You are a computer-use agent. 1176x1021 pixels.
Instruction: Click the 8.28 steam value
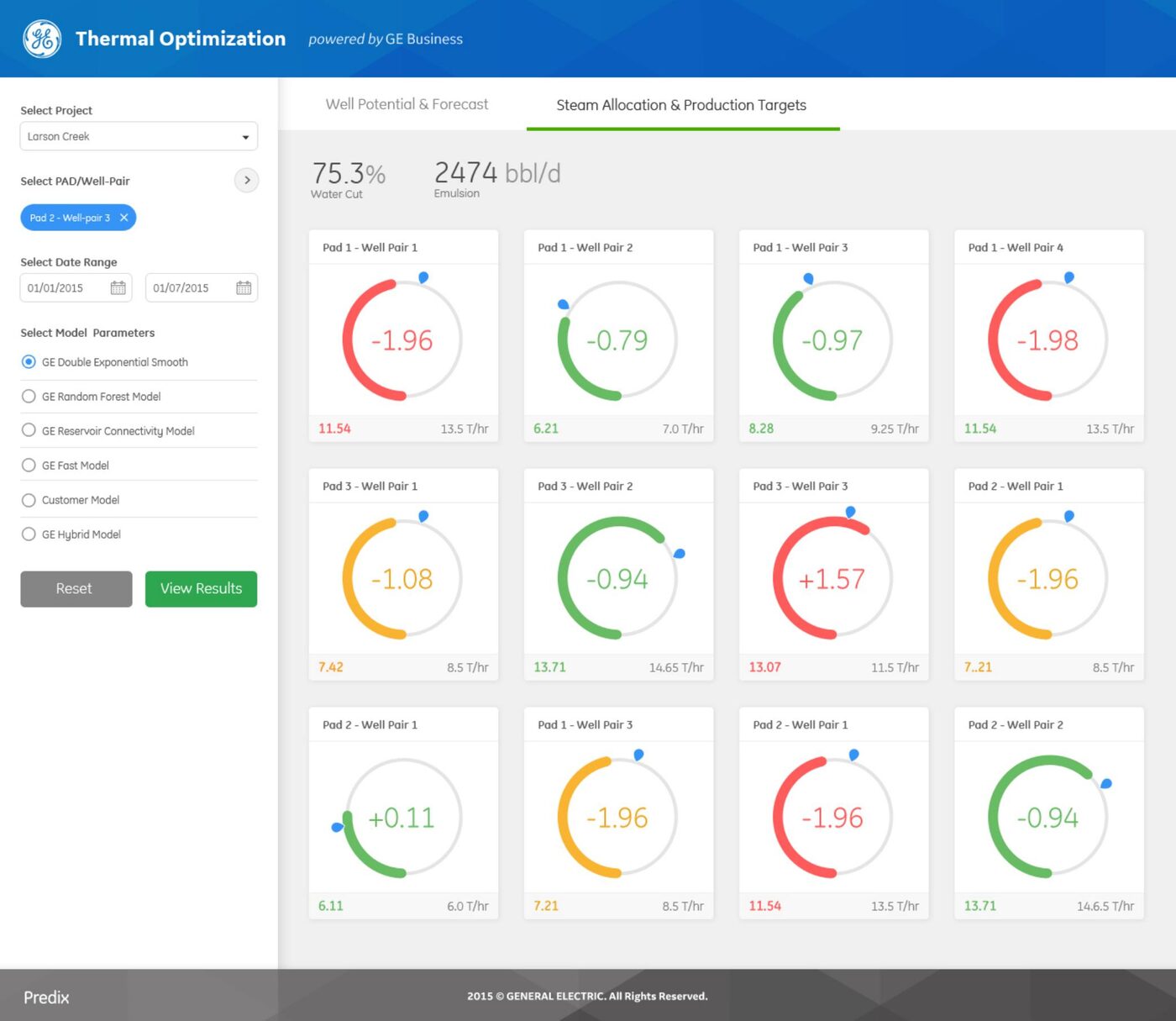(x=761, y=429)
